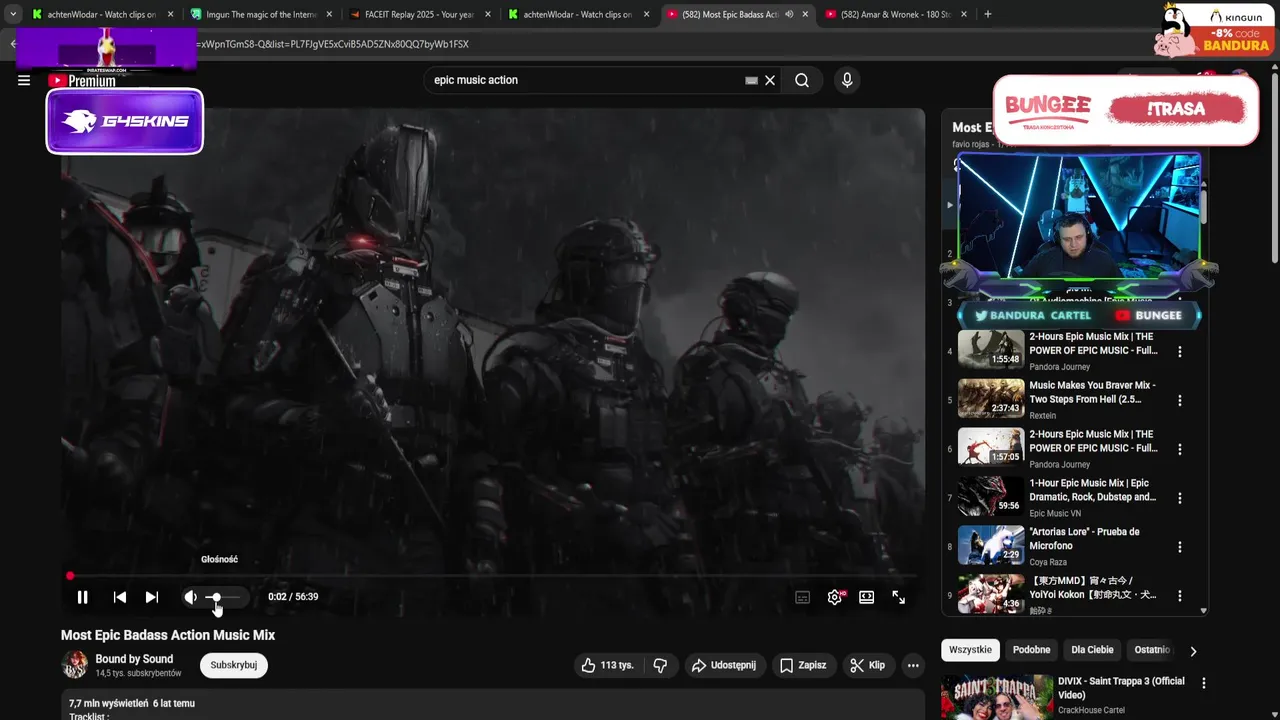Select the Ostatnio filter chip
1280x720 pixels.
coord(1151,650)
